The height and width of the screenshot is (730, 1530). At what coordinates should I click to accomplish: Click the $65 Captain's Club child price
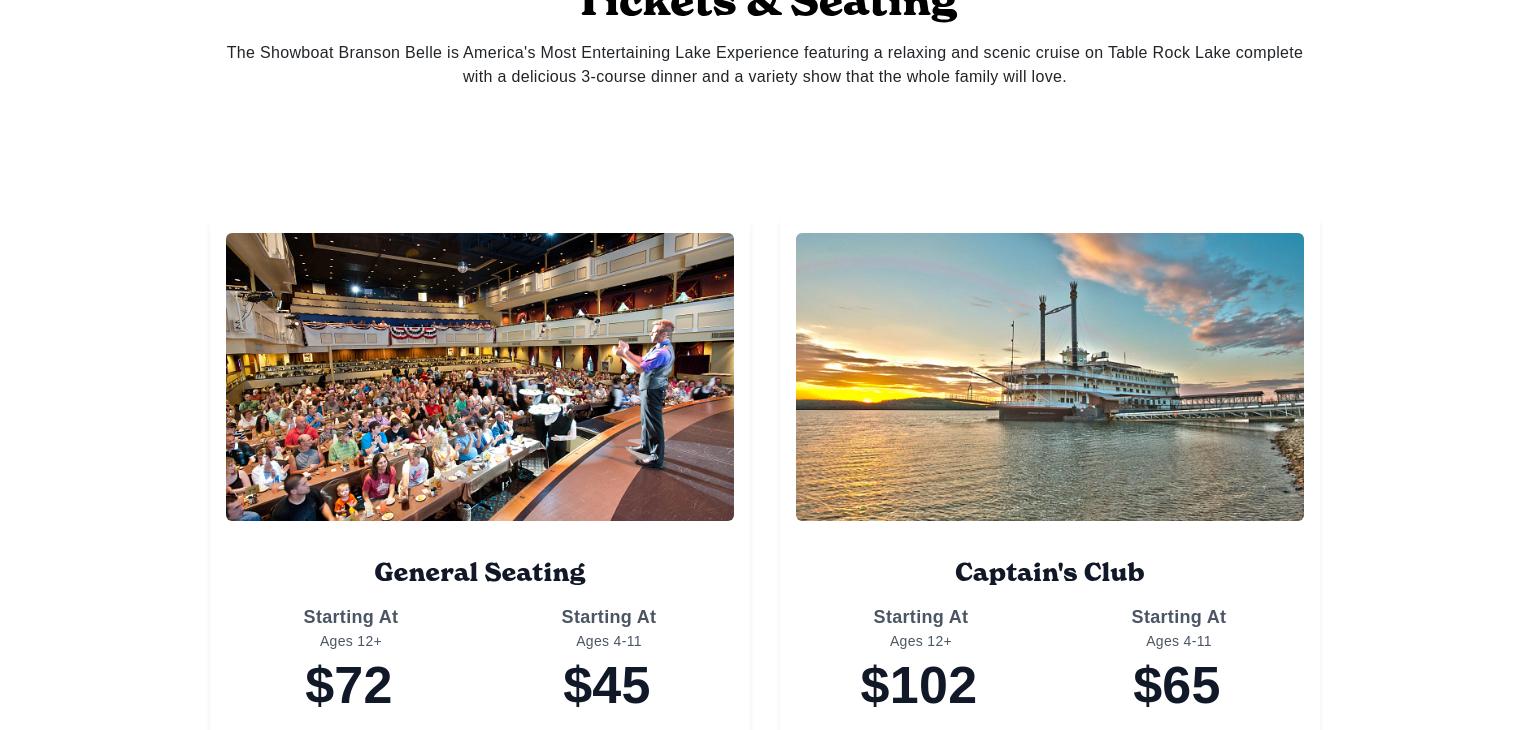click(x=1177, y=686)
